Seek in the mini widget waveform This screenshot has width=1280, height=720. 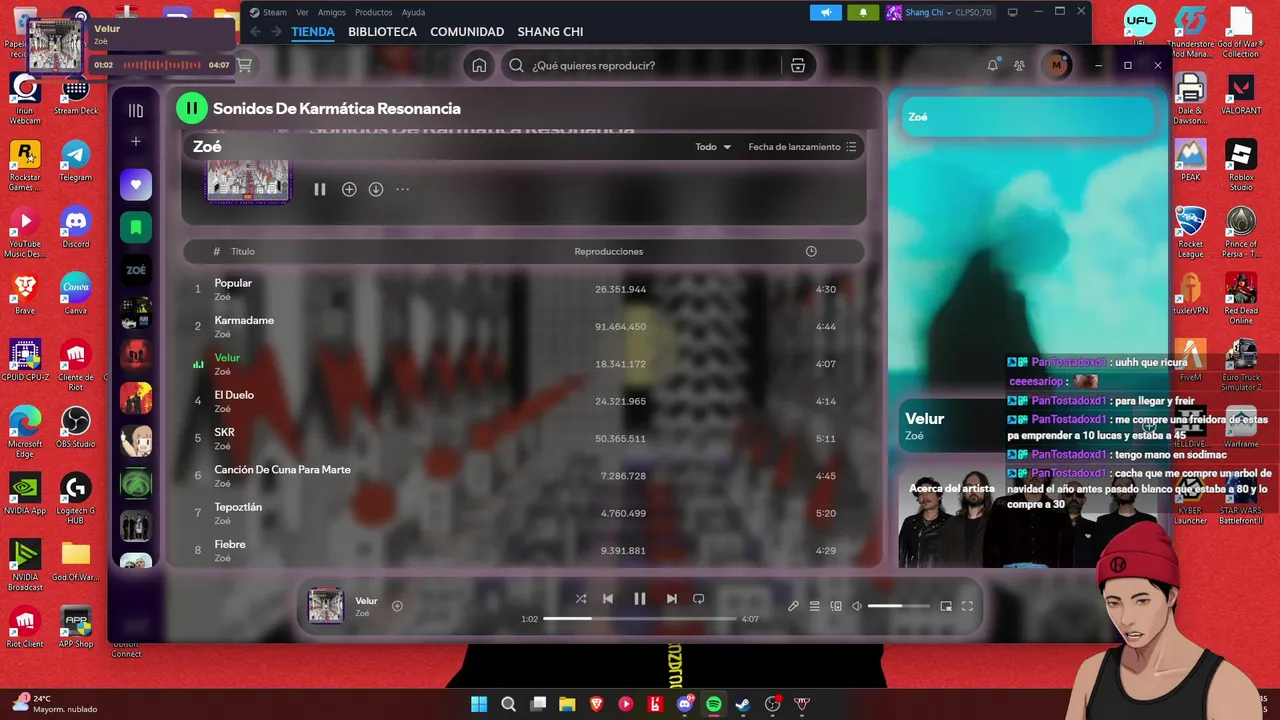(x=161, y=65)
